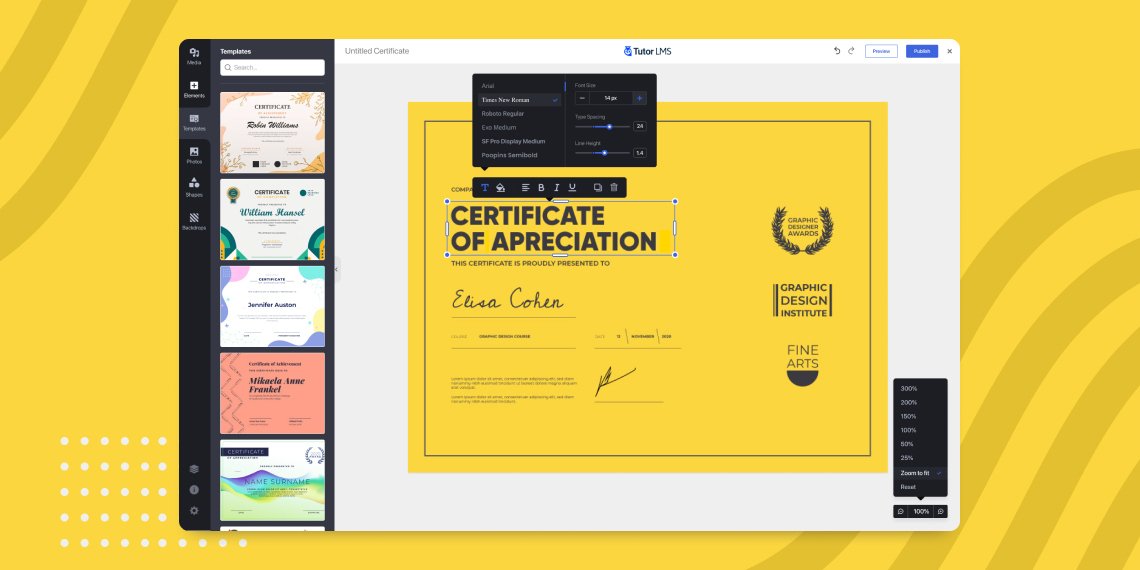The width and height of the screenshot is (1140, 570).
Task: Open the text alignment options
Action: [x=526, y=187]
